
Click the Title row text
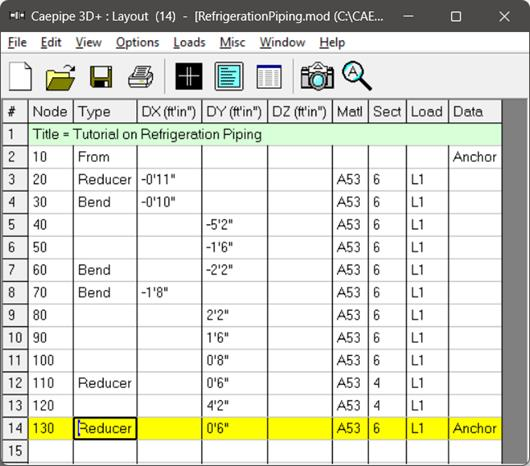click(147, 134)
